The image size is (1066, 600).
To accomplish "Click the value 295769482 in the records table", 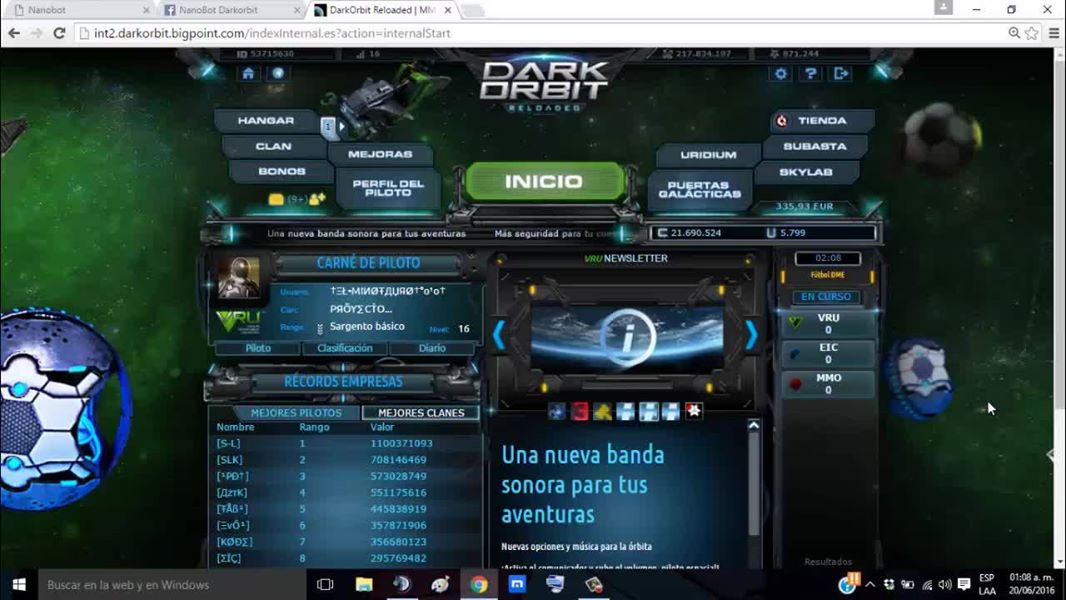I will pos(398,559).
